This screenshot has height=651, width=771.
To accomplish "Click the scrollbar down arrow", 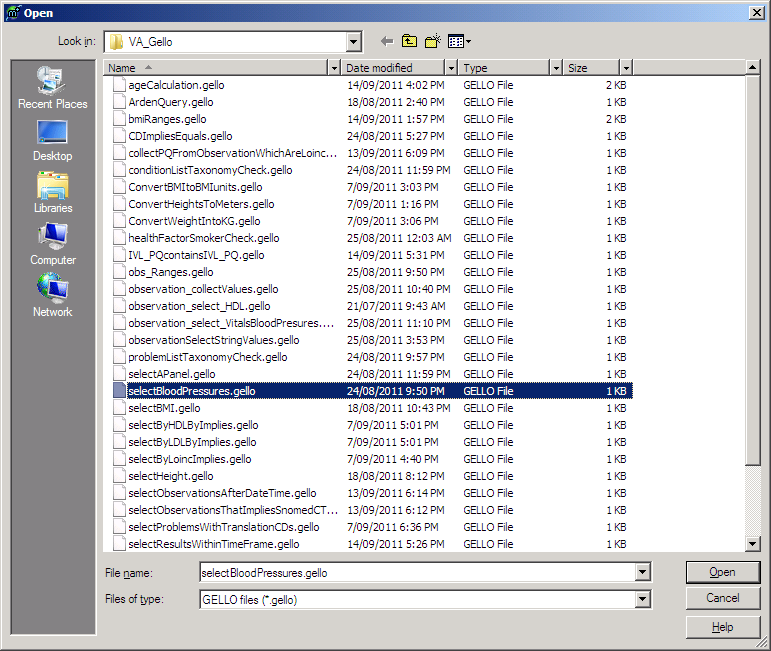I will [753, 543].
